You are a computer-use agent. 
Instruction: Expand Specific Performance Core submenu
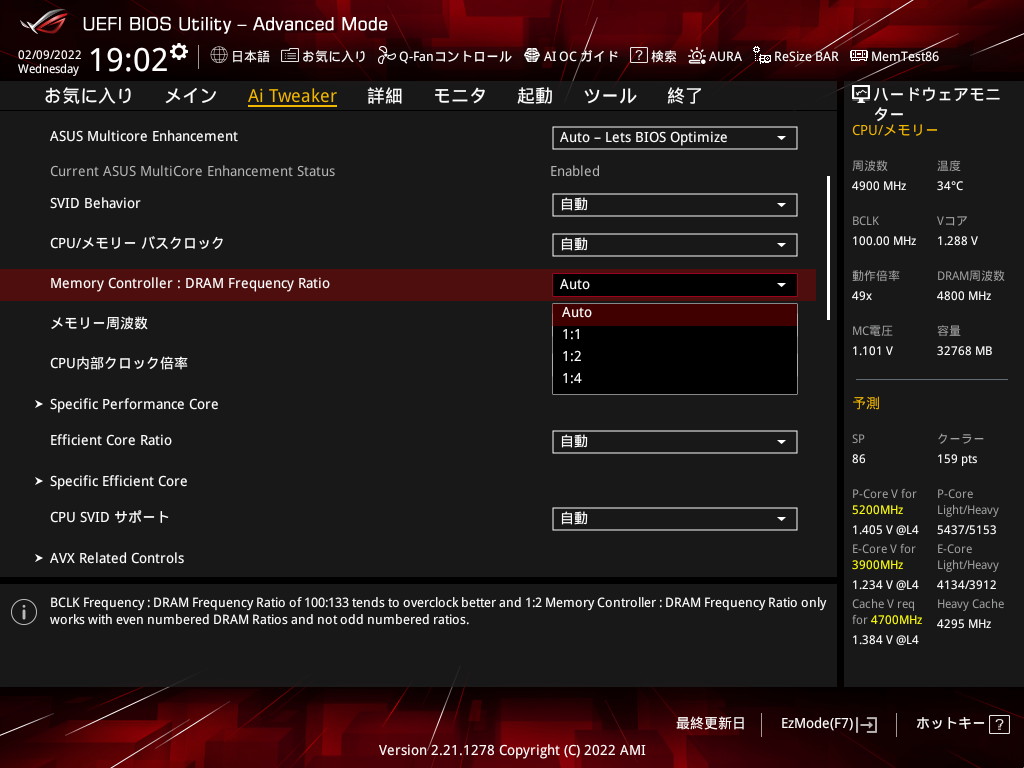134,404
